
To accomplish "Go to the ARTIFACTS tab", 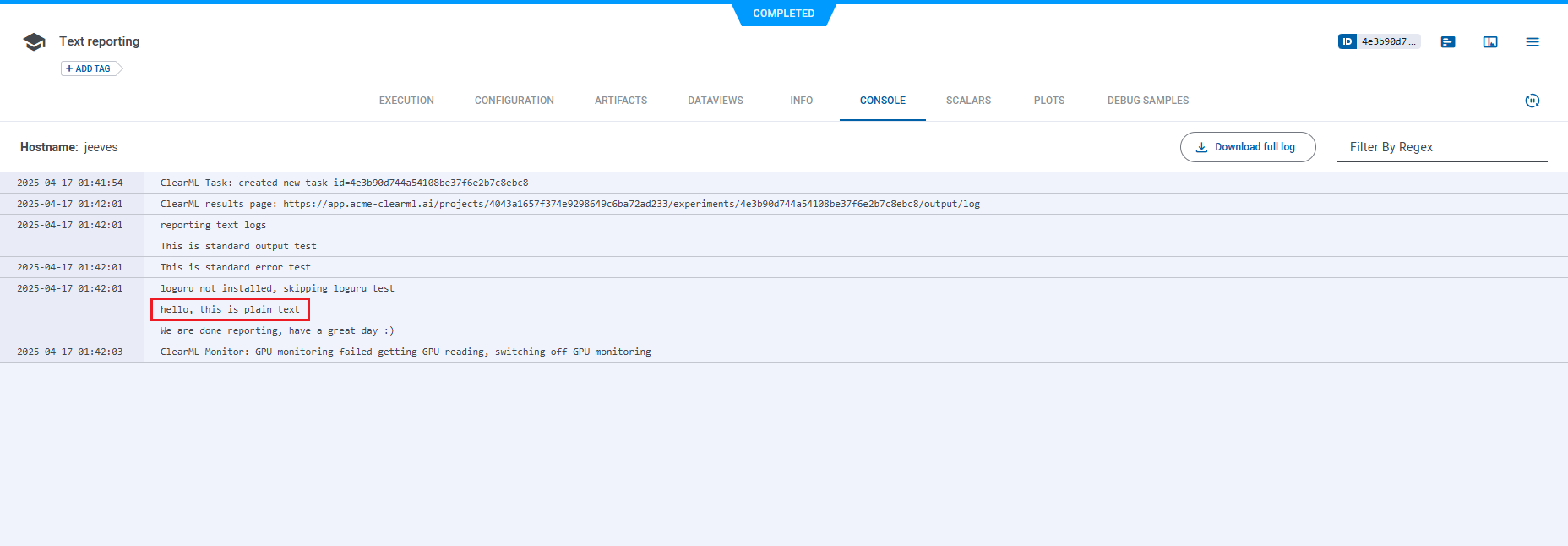I will 621,101.
